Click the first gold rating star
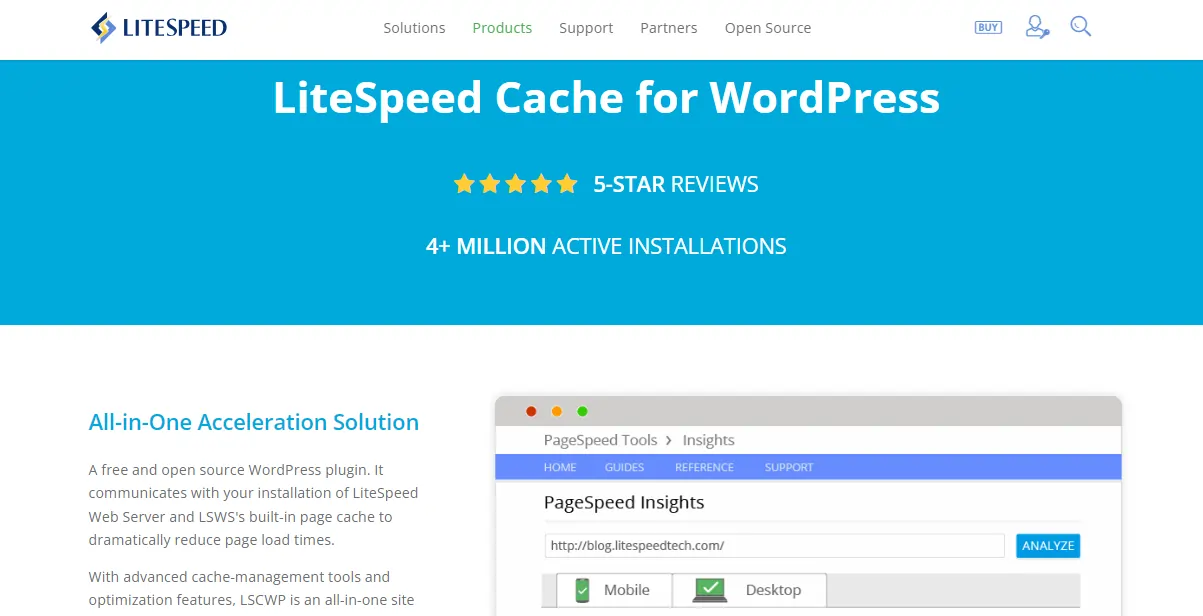This screenshot has height=616, width=1203. click(x=464, y=183)
